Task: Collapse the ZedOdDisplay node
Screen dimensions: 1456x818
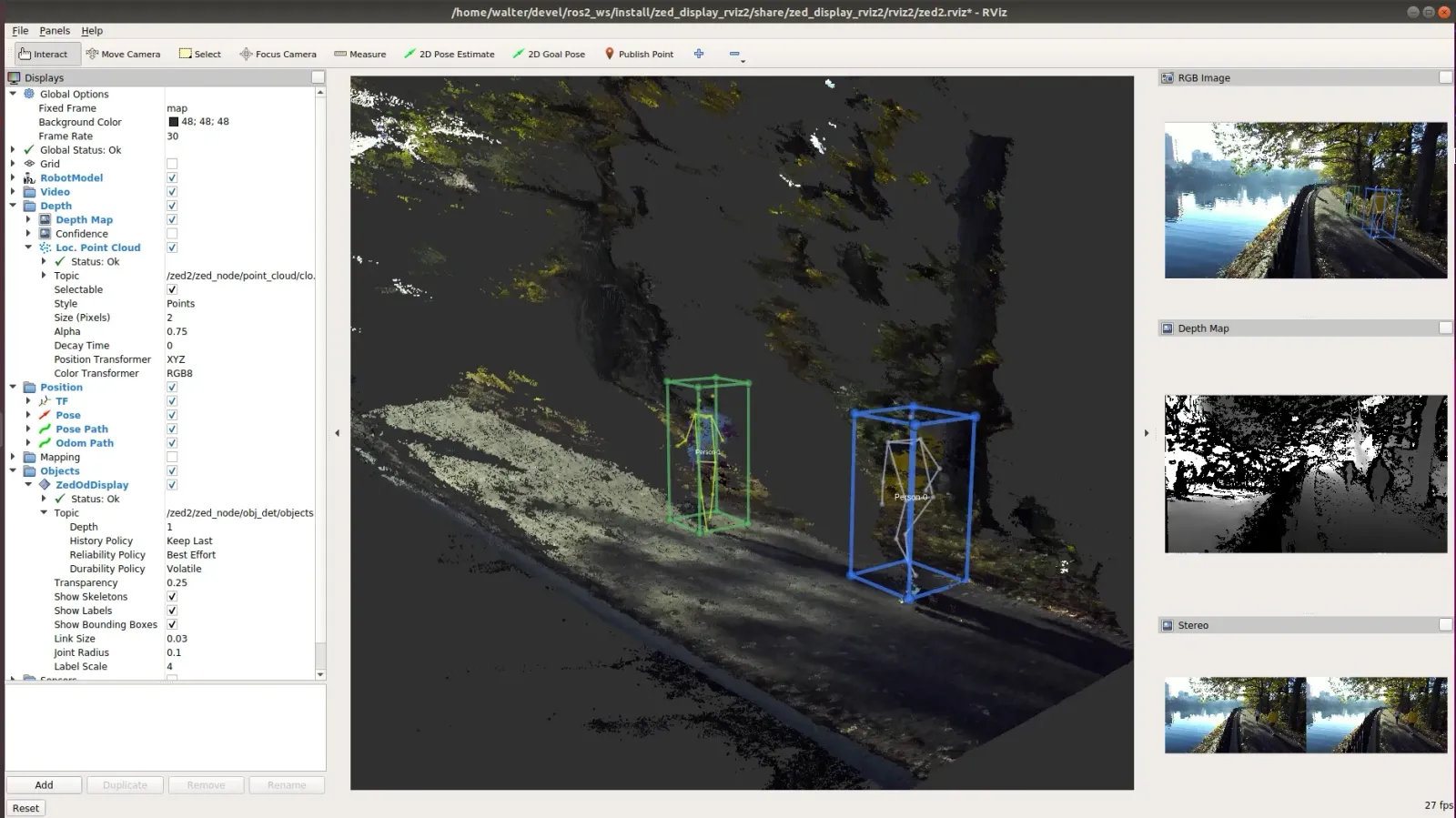Action: pos(28,485)
